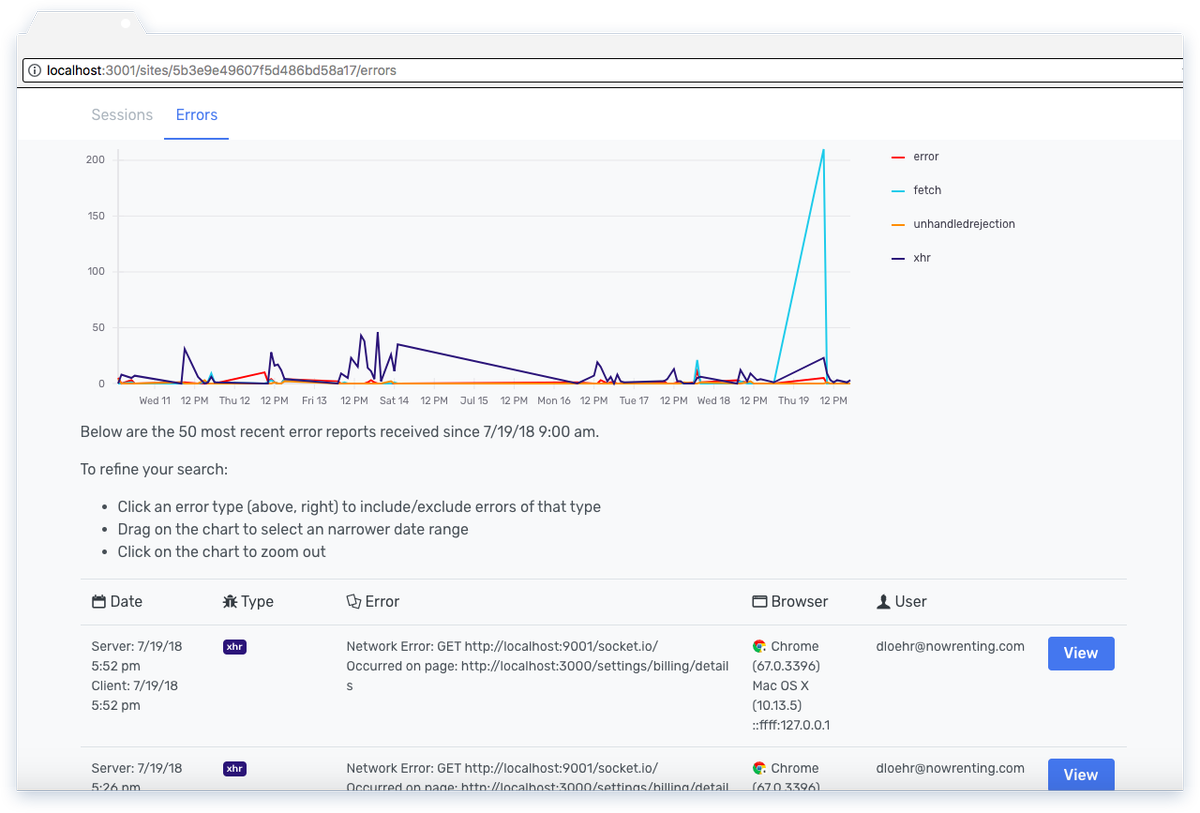Image resolution: width=1200 pixels, height=813 pixels.
Task: Open the View button for the 5:52 pm error
Action: coord(1081,653)
